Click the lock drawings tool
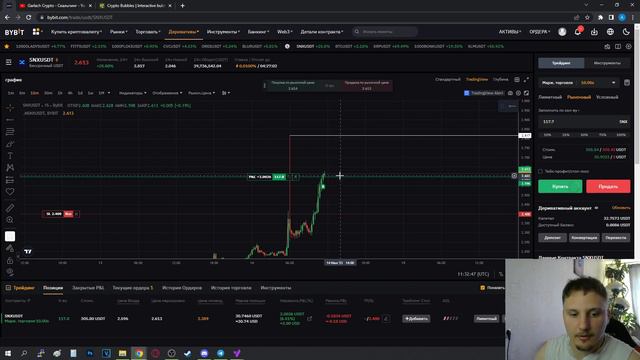The image size is (640, 360). tap(10, 260)
